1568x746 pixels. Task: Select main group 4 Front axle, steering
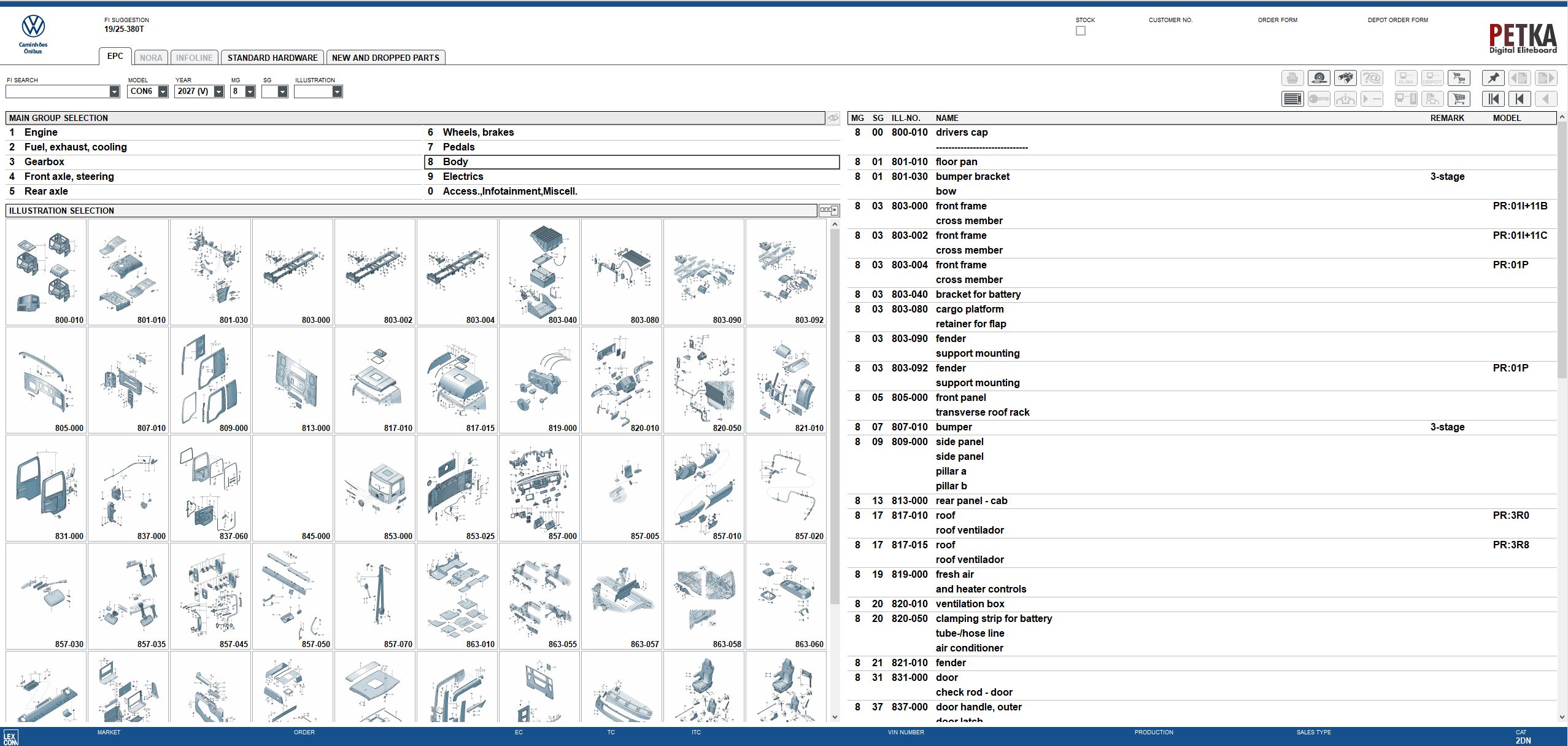click(x=214, y=177)
